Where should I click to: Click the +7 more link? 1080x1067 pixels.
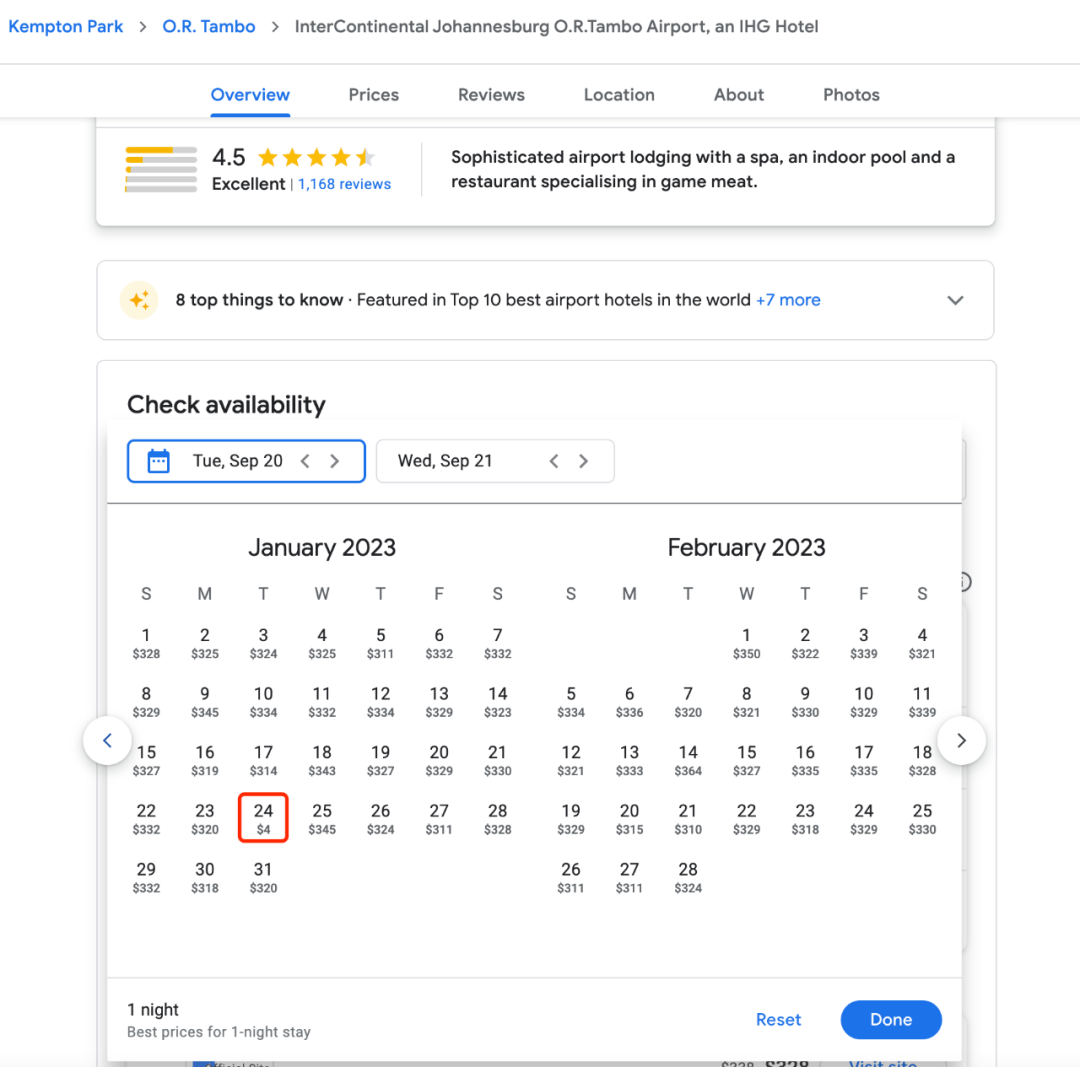click(x=788, y=300)
